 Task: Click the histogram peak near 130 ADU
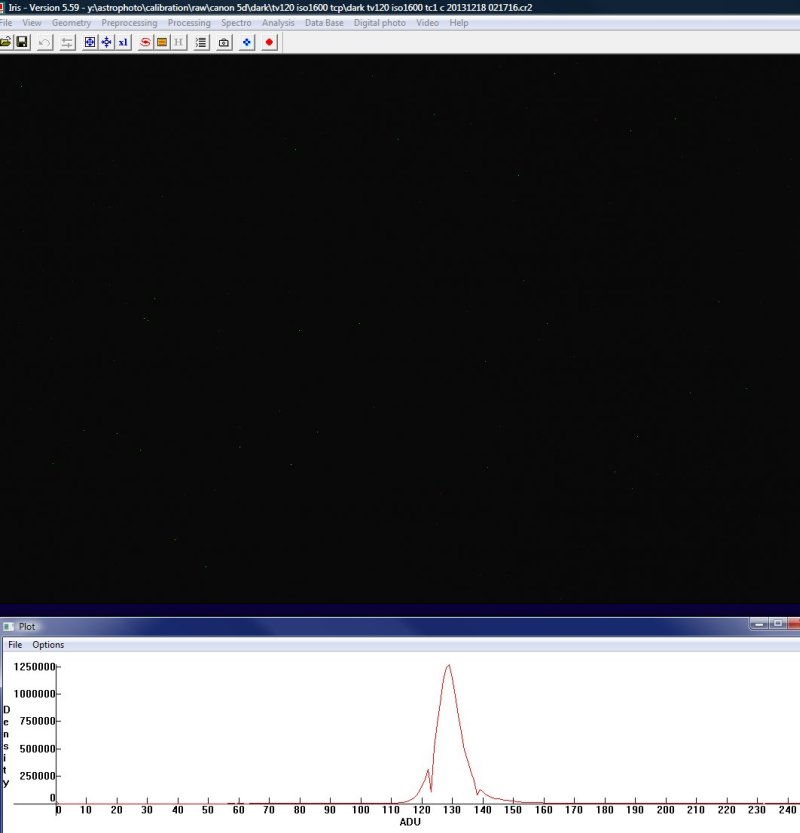pyautogui.click(x=449, y=666)
